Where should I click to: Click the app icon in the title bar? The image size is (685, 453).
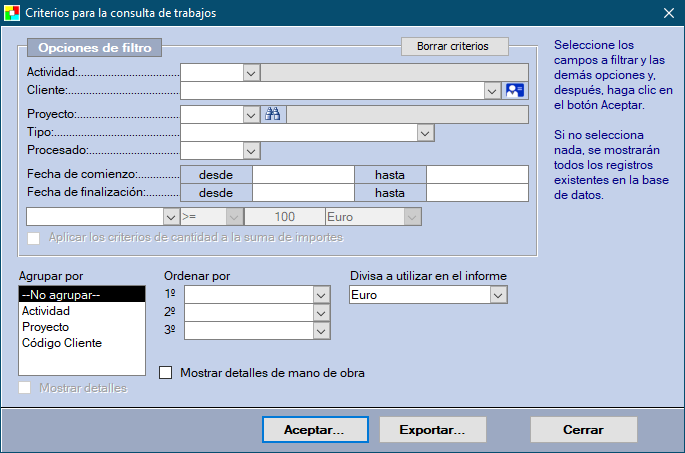[12, 13]
